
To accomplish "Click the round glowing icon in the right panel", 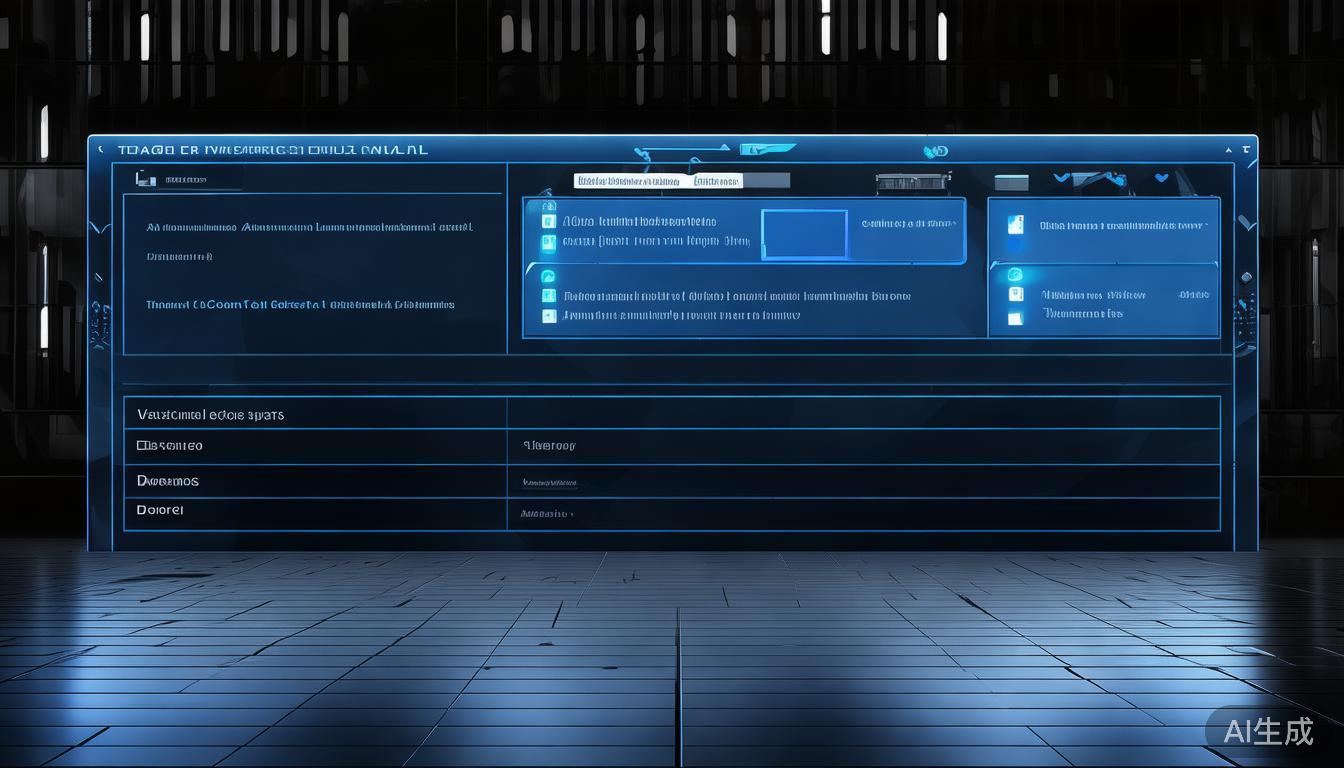I will [x=1015, y=275].
